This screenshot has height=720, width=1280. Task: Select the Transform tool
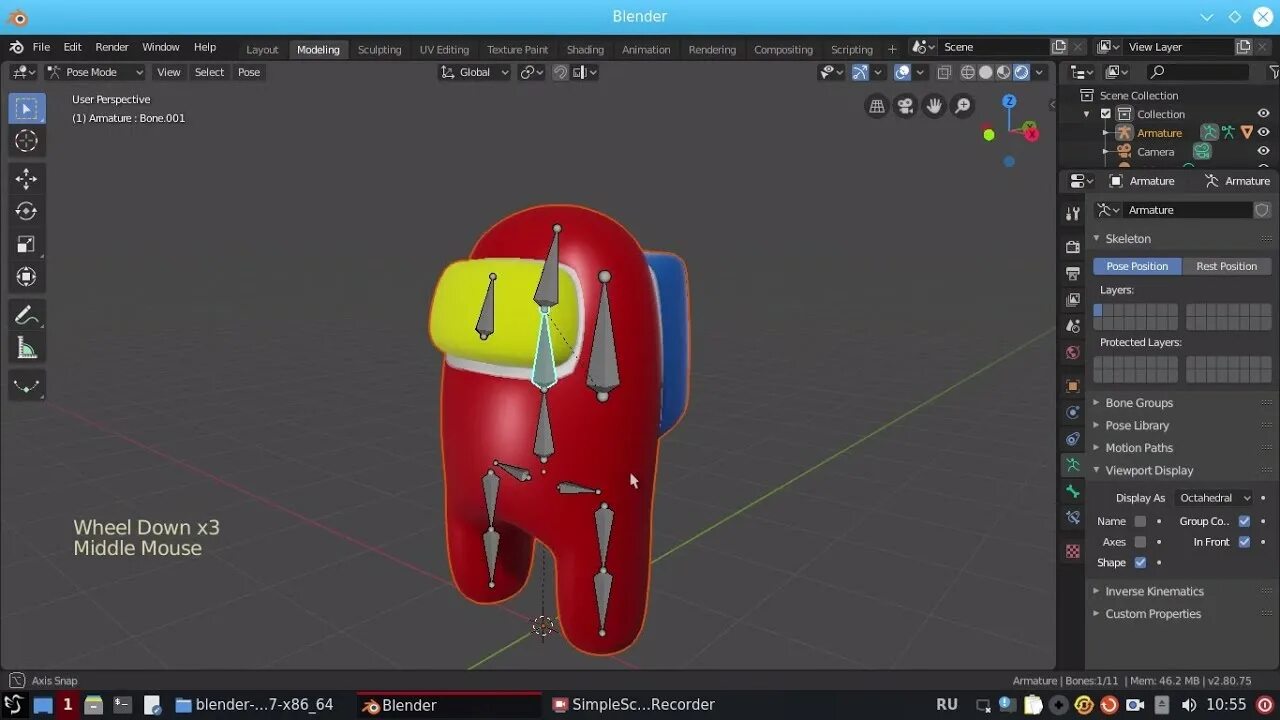point(27,277)
